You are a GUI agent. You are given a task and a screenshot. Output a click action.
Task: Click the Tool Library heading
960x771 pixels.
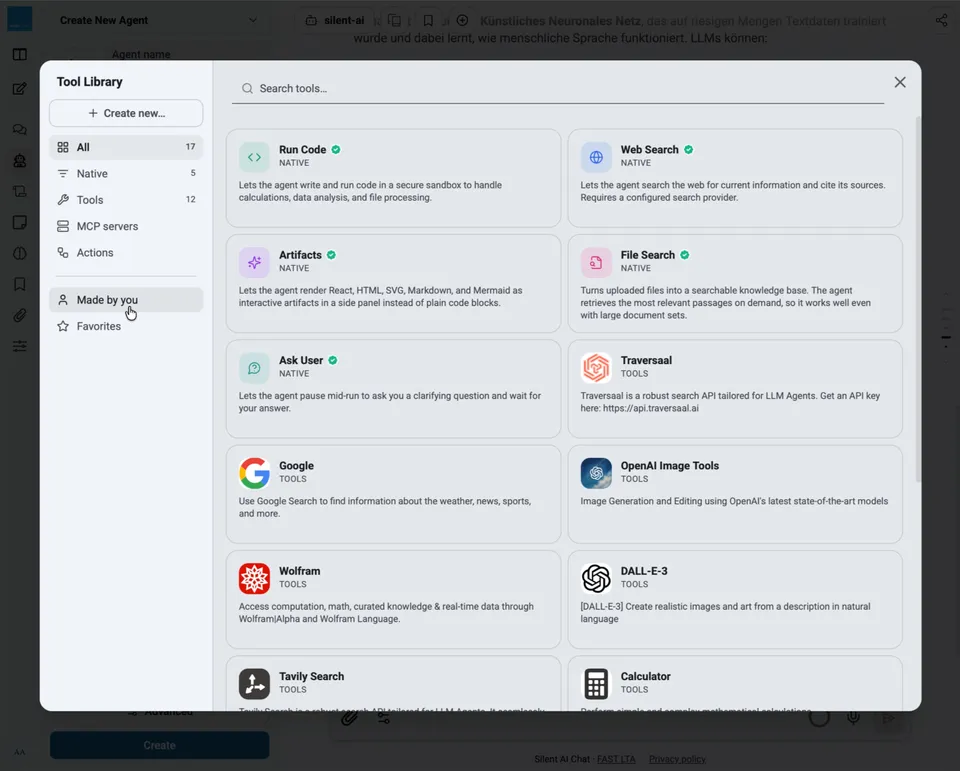pyautogui.click(x=89, y=81)
